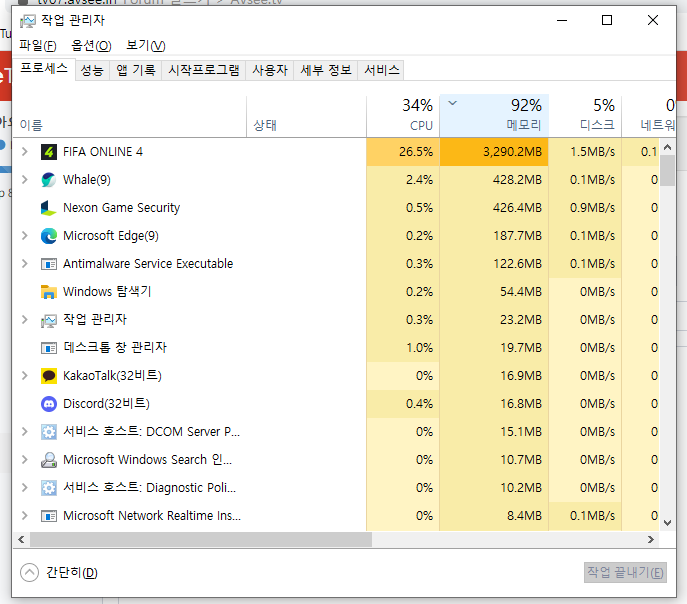Screen dimensions: 687x604
Task: Select the 프로세스 tab
Action: [x=44, y=69]
